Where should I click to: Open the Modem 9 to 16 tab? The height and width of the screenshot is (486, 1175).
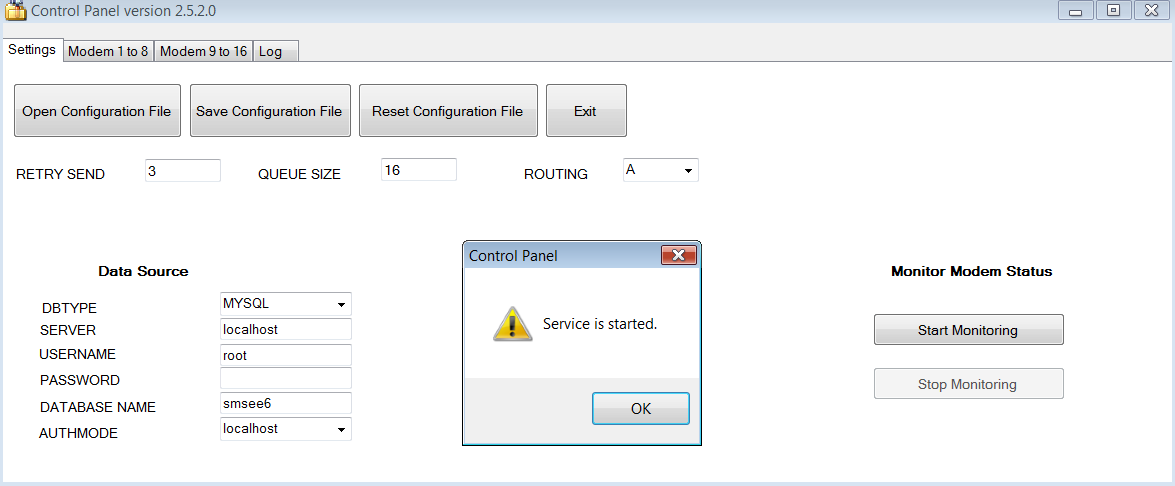click(203, 52)
